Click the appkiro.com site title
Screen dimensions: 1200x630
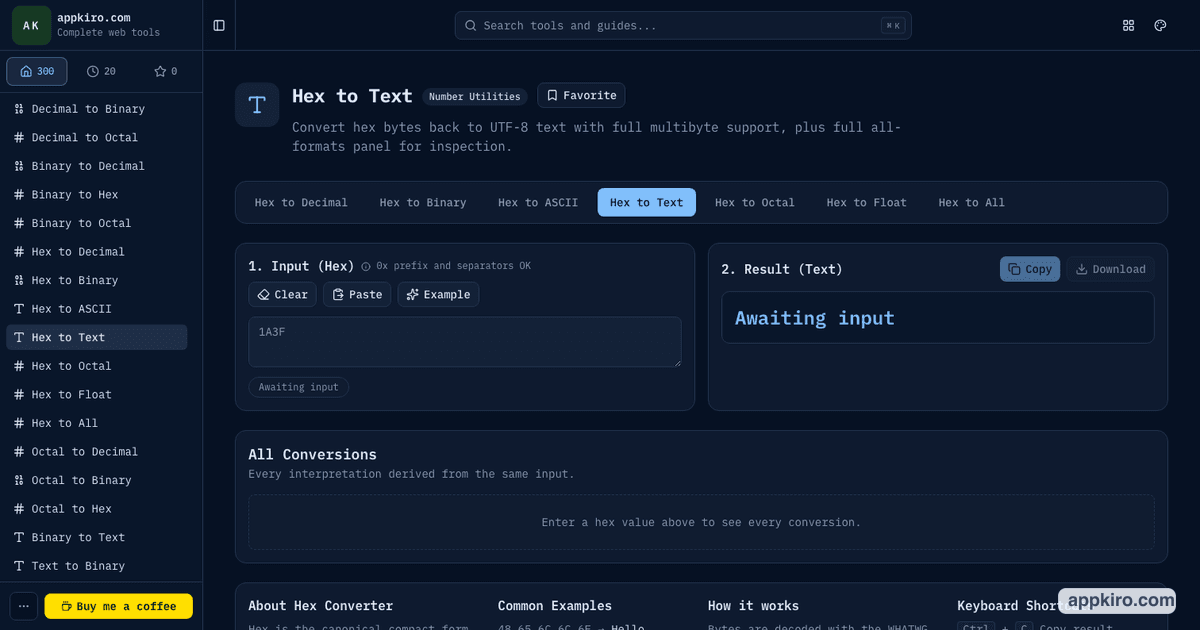click(x=95, y=17)
